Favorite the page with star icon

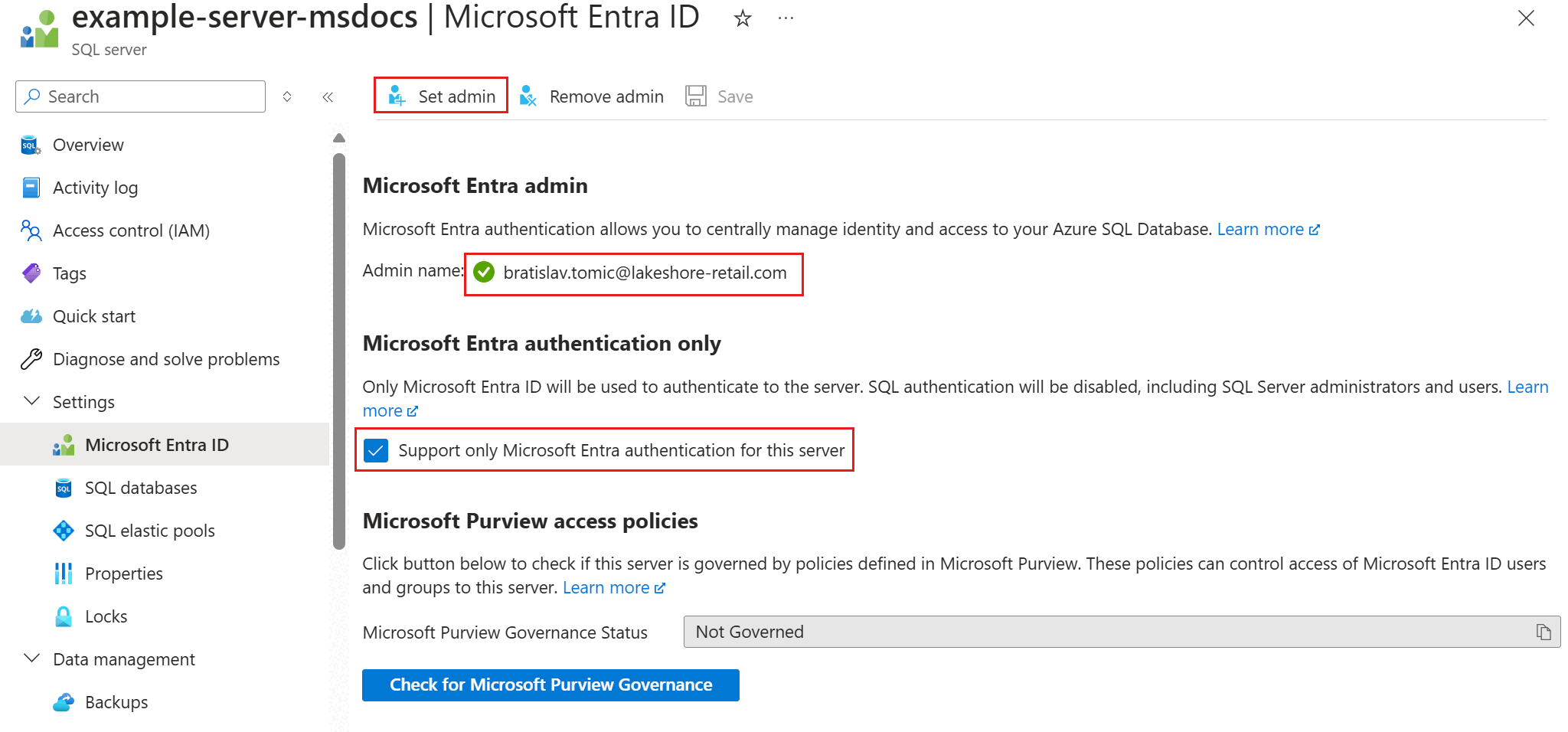click(x=742, y=18)
